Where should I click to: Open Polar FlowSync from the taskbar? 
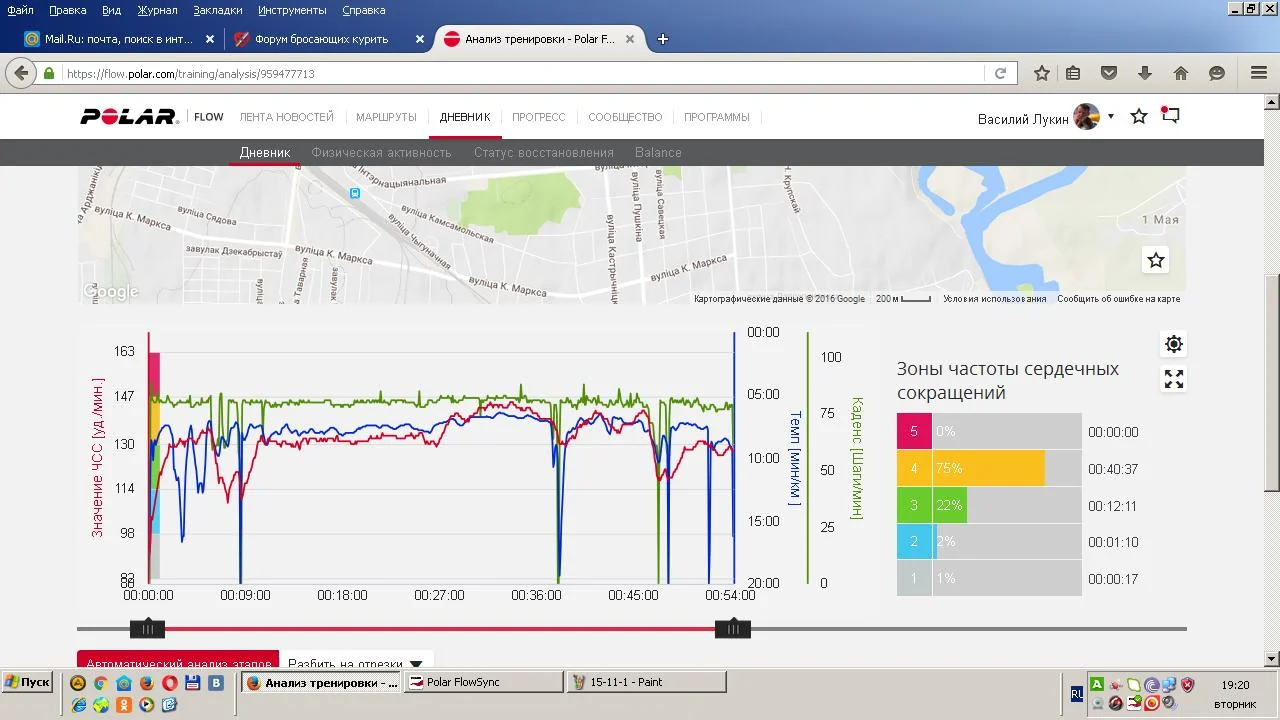tap(484, 682)
